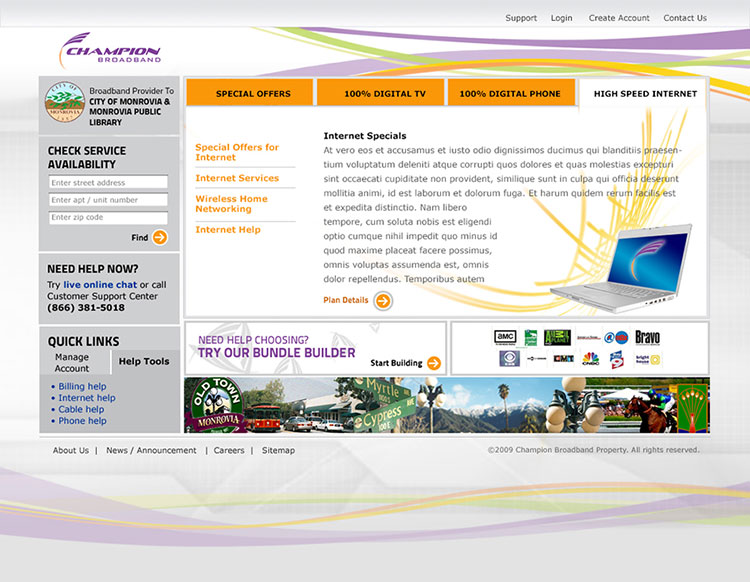Click Create Account in top navigation
This screenshot has height=582, width=750.
coord(619,18)
